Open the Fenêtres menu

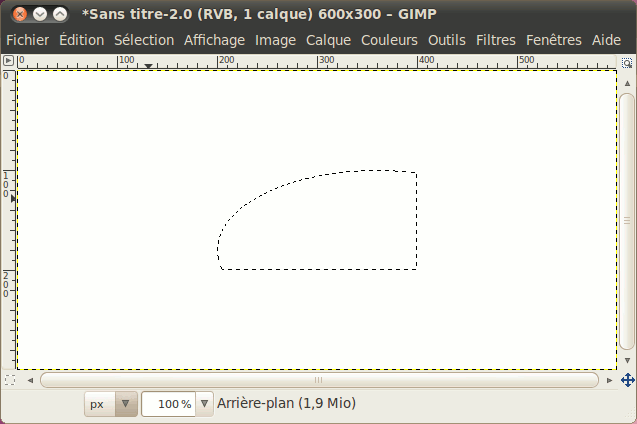[x=554, y=40]
